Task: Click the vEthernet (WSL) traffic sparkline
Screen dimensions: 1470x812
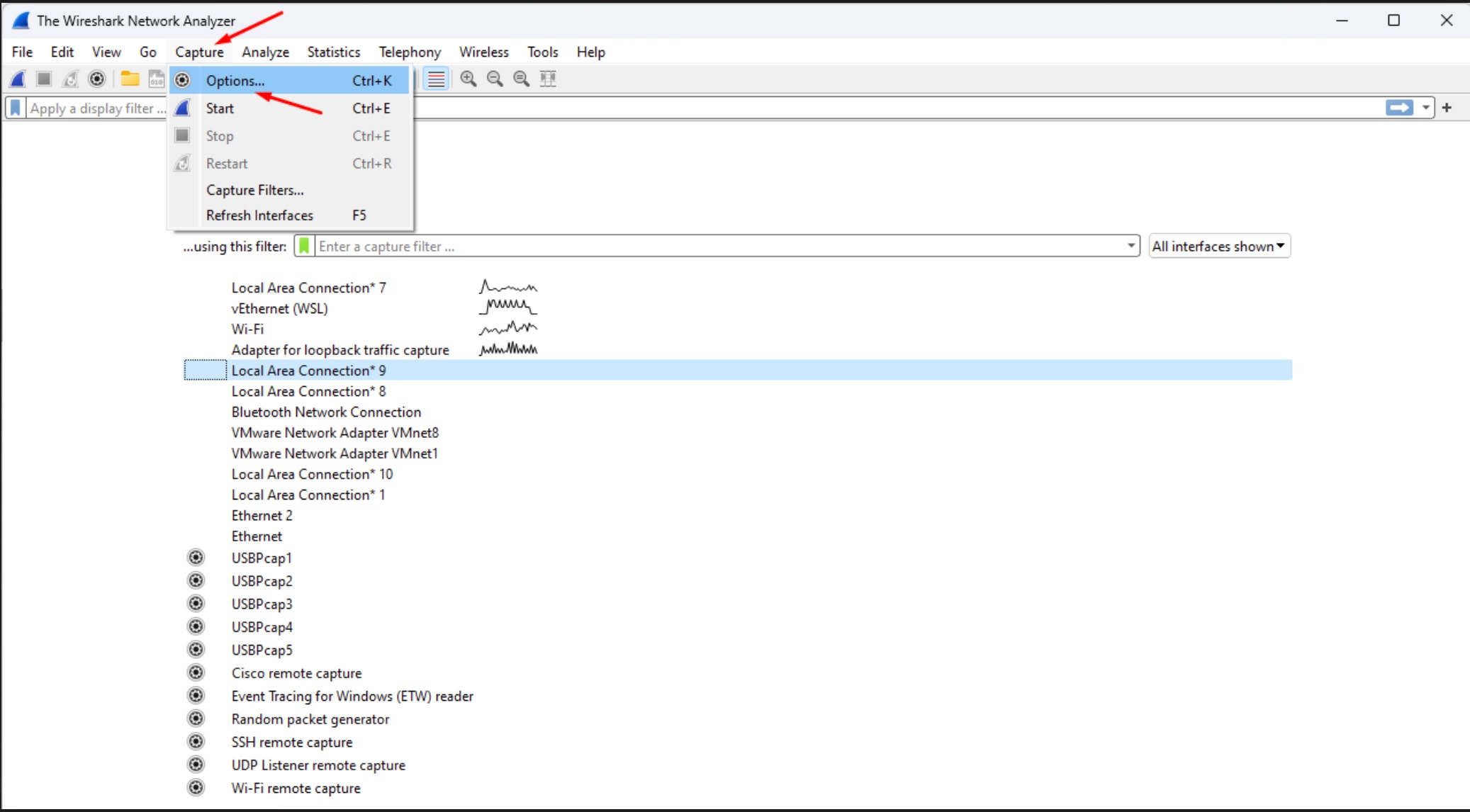Action: (508, 307)
